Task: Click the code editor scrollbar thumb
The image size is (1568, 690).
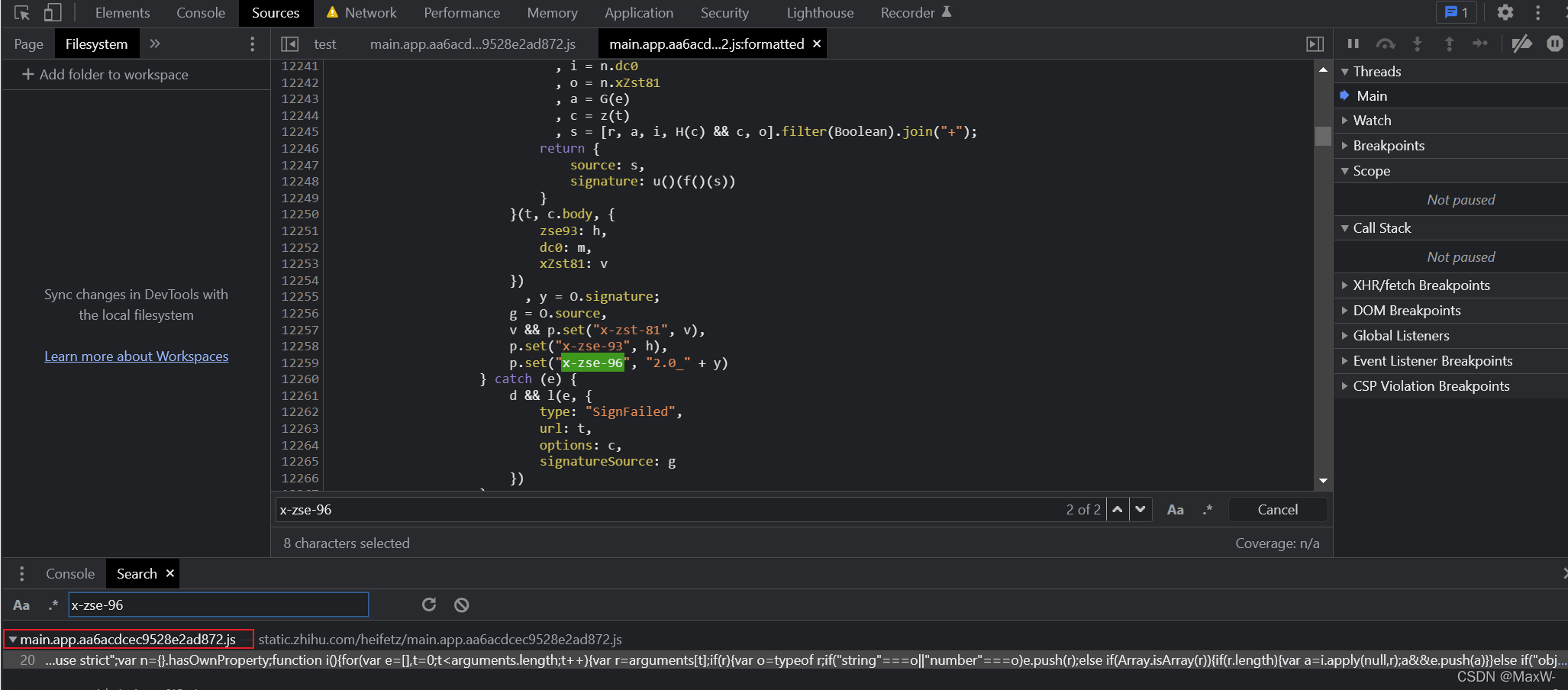Action: pos(1323,137)
